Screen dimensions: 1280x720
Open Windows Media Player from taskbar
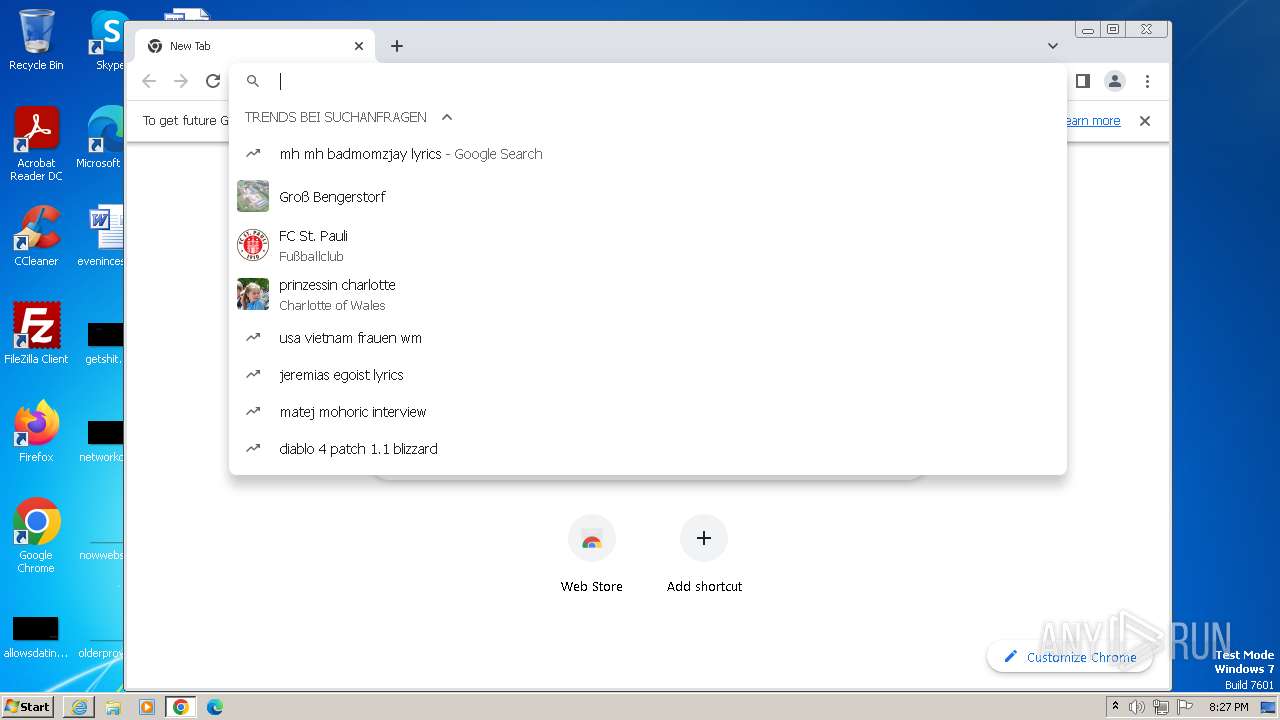(147, 707)
